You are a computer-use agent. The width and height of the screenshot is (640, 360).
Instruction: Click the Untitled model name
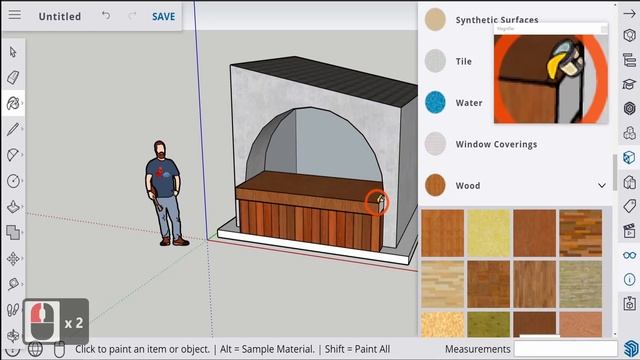60,17
